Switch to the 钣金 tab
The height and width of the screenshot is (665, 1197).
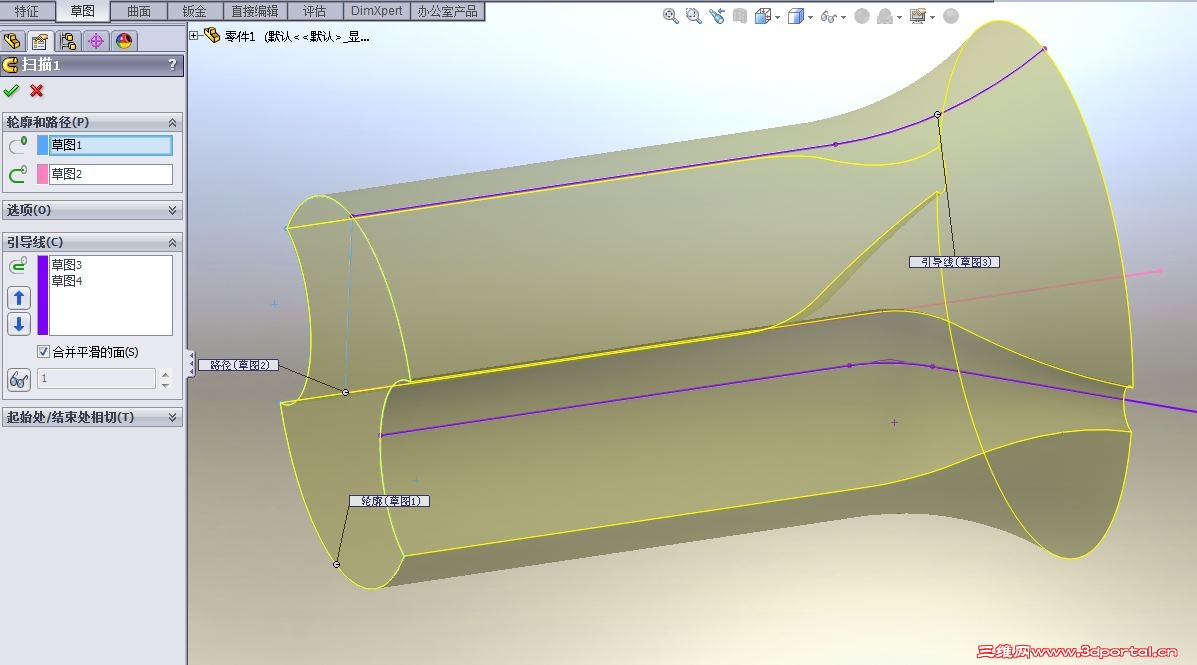pos(195,11)
